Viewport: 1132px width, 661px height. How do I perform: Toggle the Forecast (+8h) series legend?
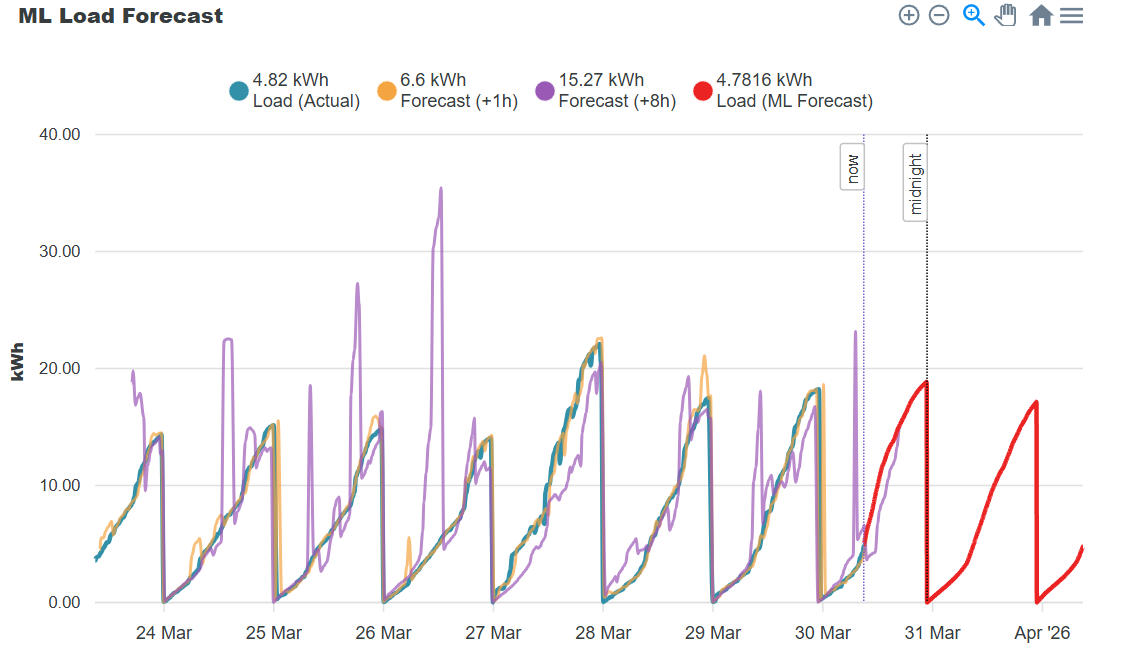[x=606, y=90]
